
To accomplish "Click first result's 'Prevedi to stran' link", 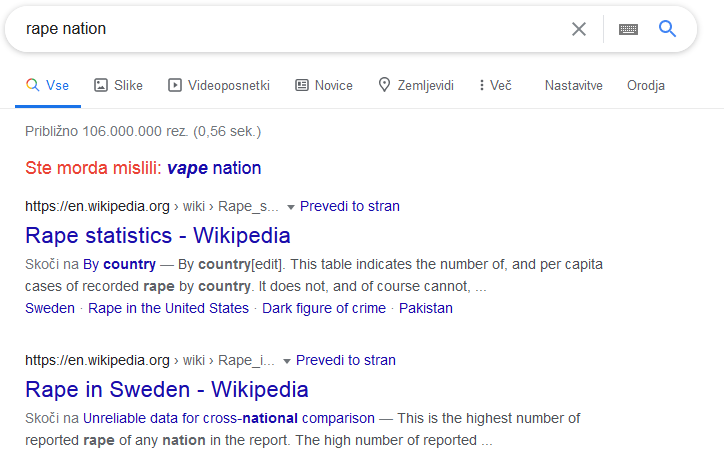I will (x=350, y=206).
